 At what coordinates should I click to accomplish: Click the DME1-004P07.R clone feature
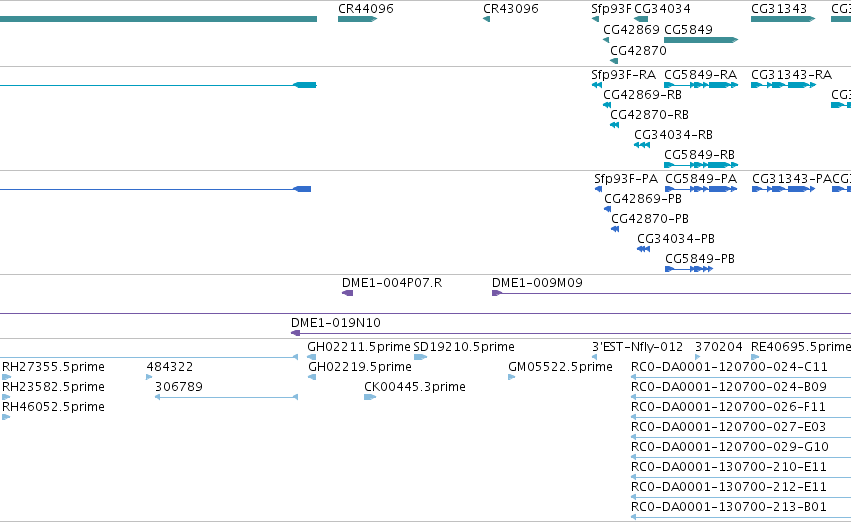(x=347, y=293)
